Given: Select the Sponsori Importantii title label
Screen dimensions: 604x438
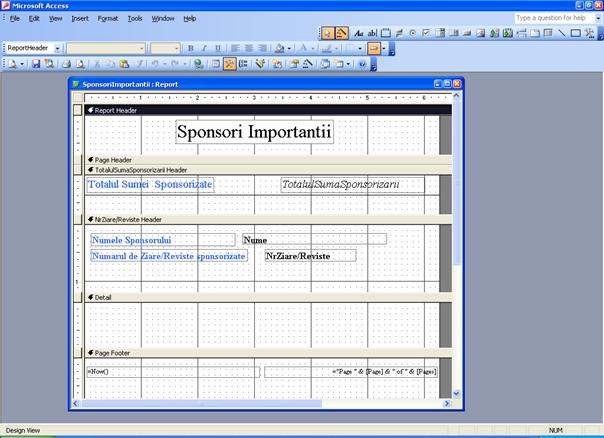Looking at the screenshot, I should (x=254, y=132).
